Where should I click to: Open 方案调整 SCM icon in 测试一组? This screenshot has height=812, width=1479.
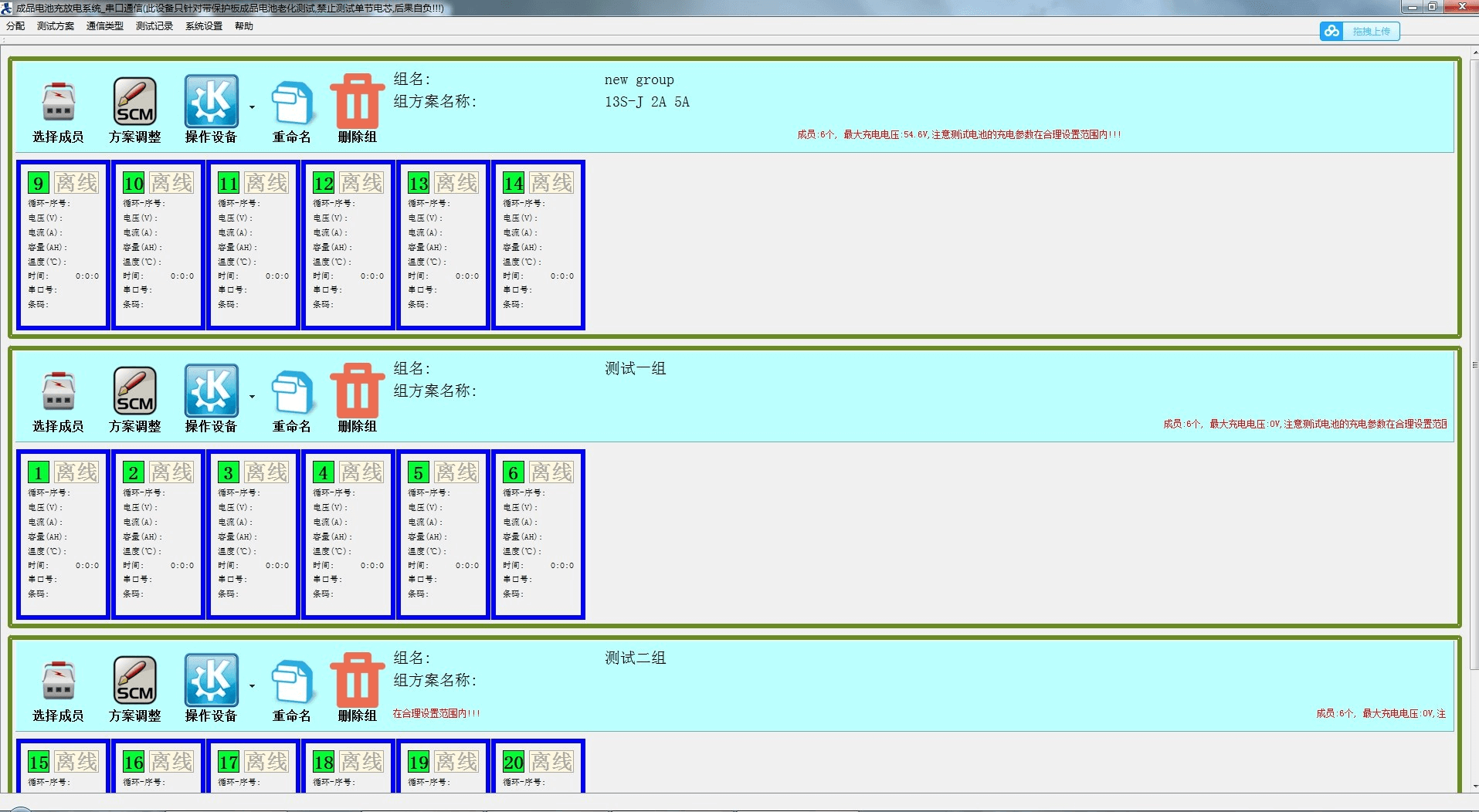pyautogui.click(x=135, y=391)
